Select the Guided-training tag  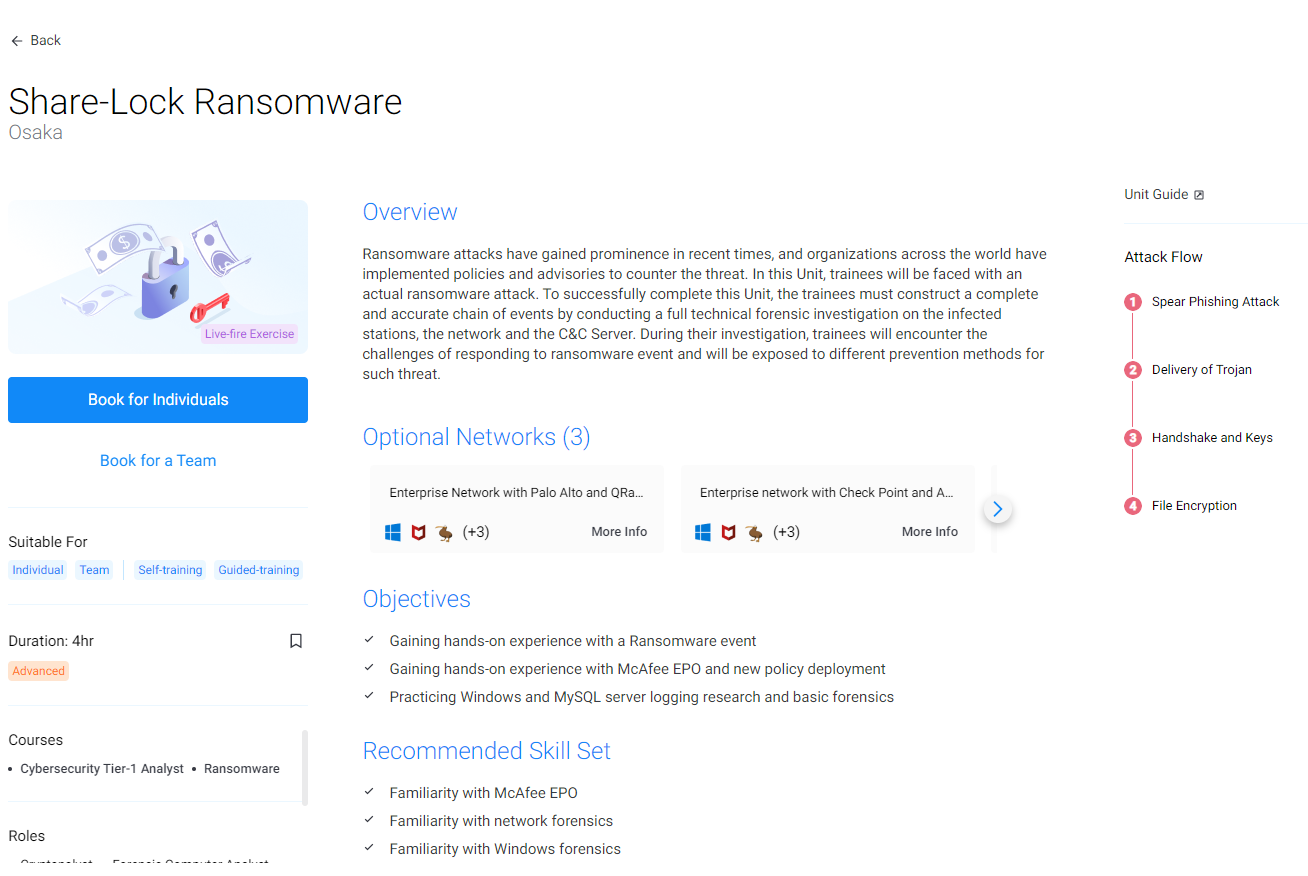(259, 570)
